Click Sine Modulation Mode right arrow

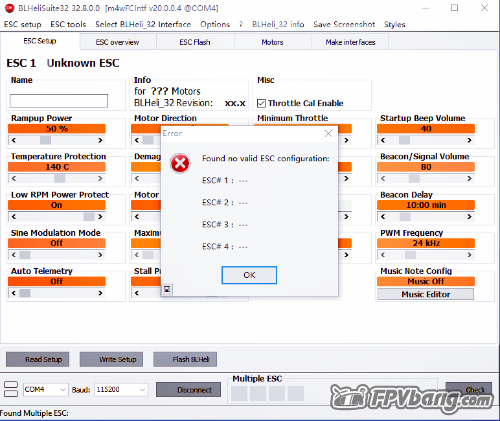pos(100,255)
